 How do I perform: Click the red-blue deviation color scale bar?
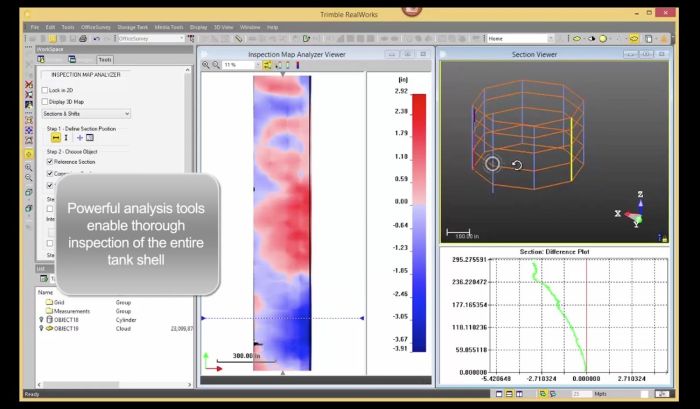419,222
